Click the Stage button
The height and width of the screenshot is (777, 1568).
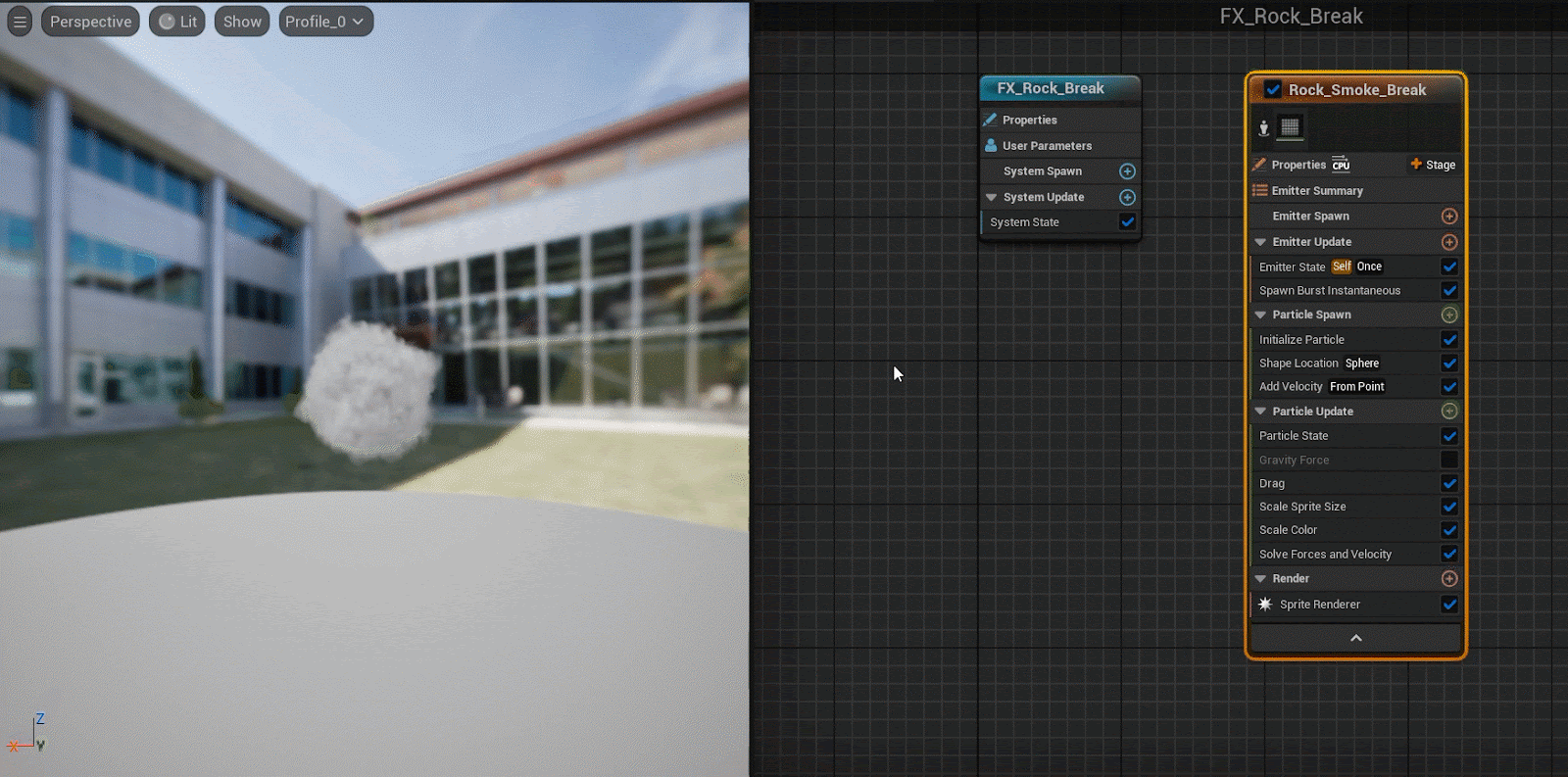click(x=1433, y=165)
